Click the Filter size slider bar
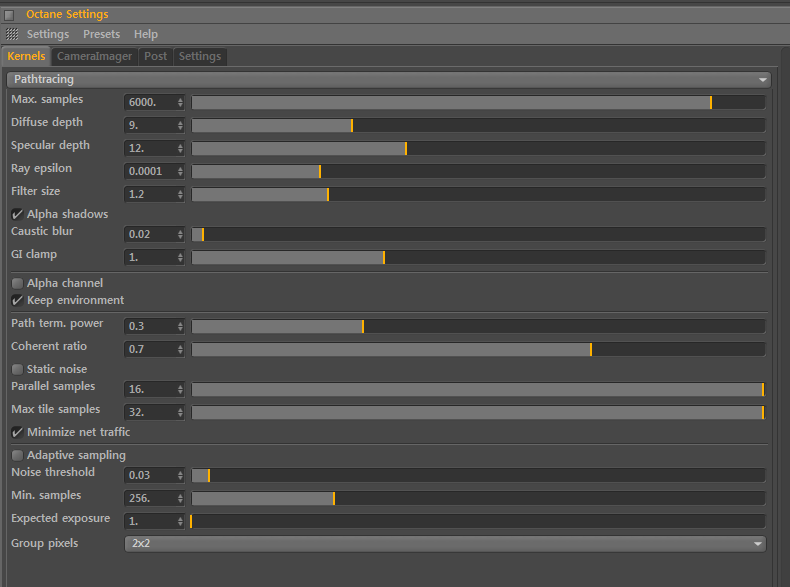Screen dimensions: 790x587 [478, 194]
